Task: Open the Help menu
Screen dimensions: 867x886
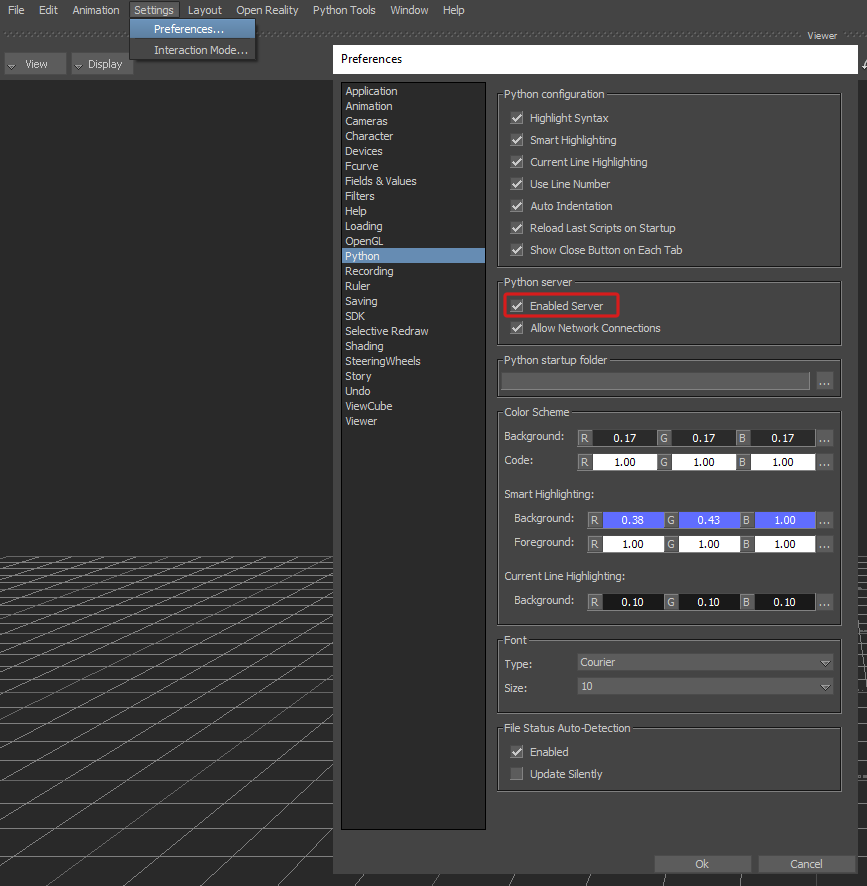Action: 453,10
